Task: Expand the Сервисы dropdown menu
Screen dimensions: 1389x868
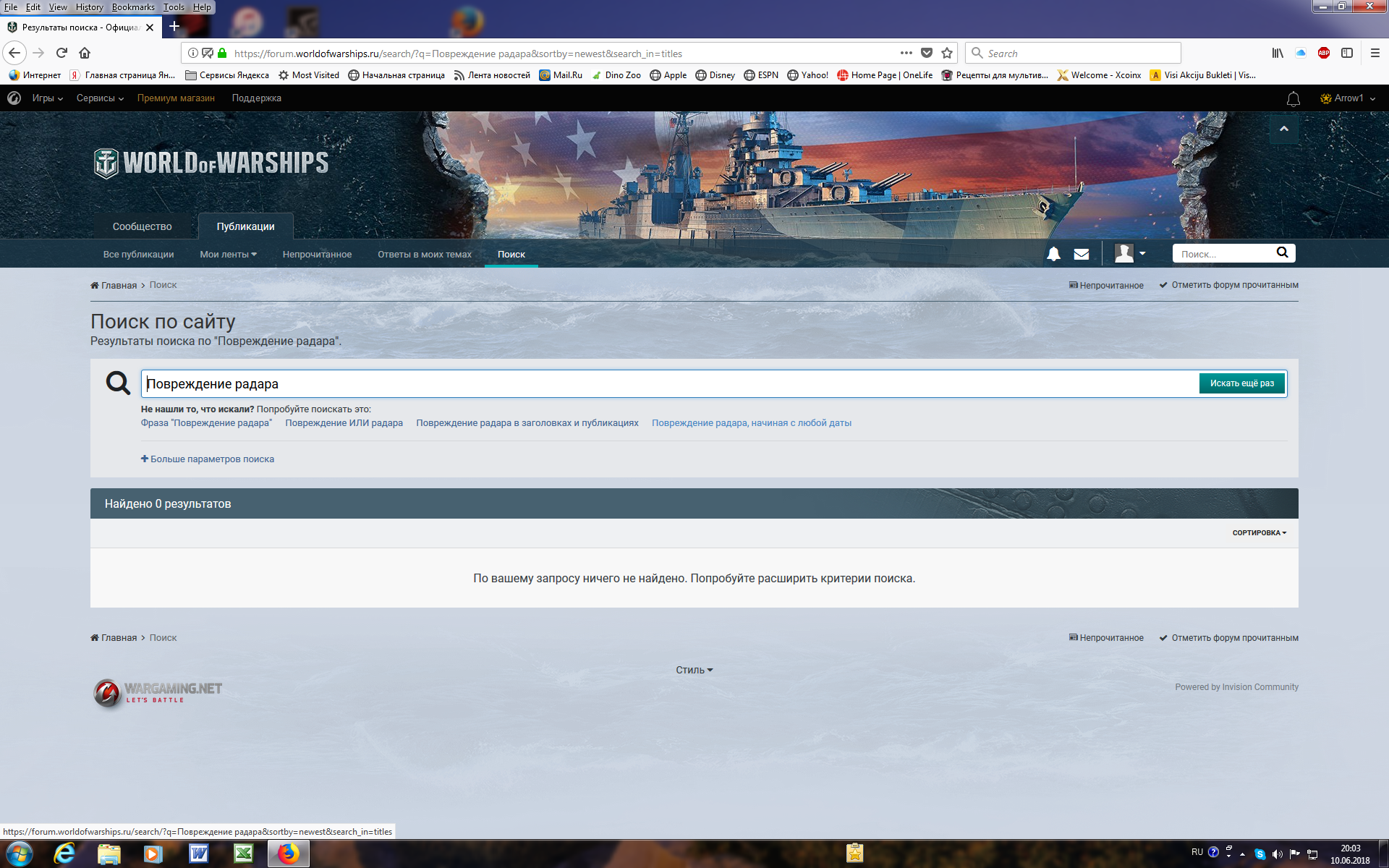Action: pos(100,98)
